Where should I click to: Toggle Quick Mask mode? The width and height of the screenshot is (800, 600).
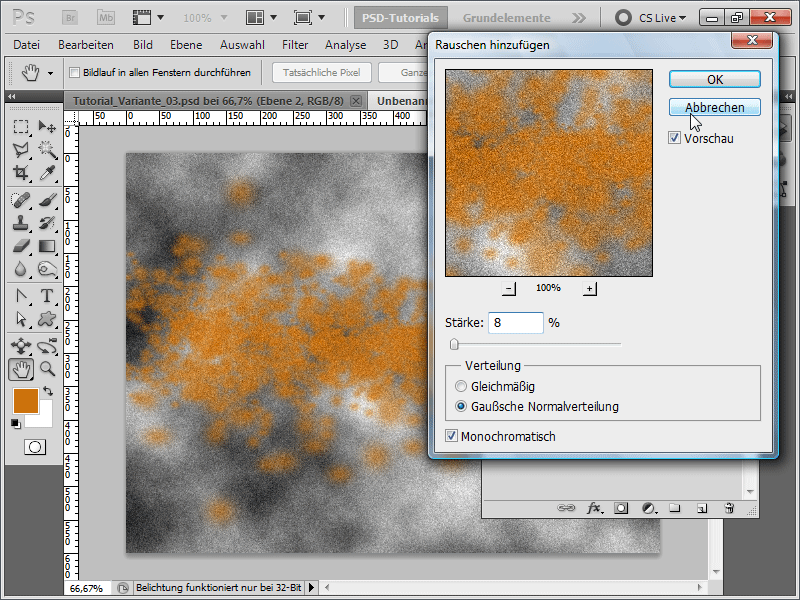[35, 447]
